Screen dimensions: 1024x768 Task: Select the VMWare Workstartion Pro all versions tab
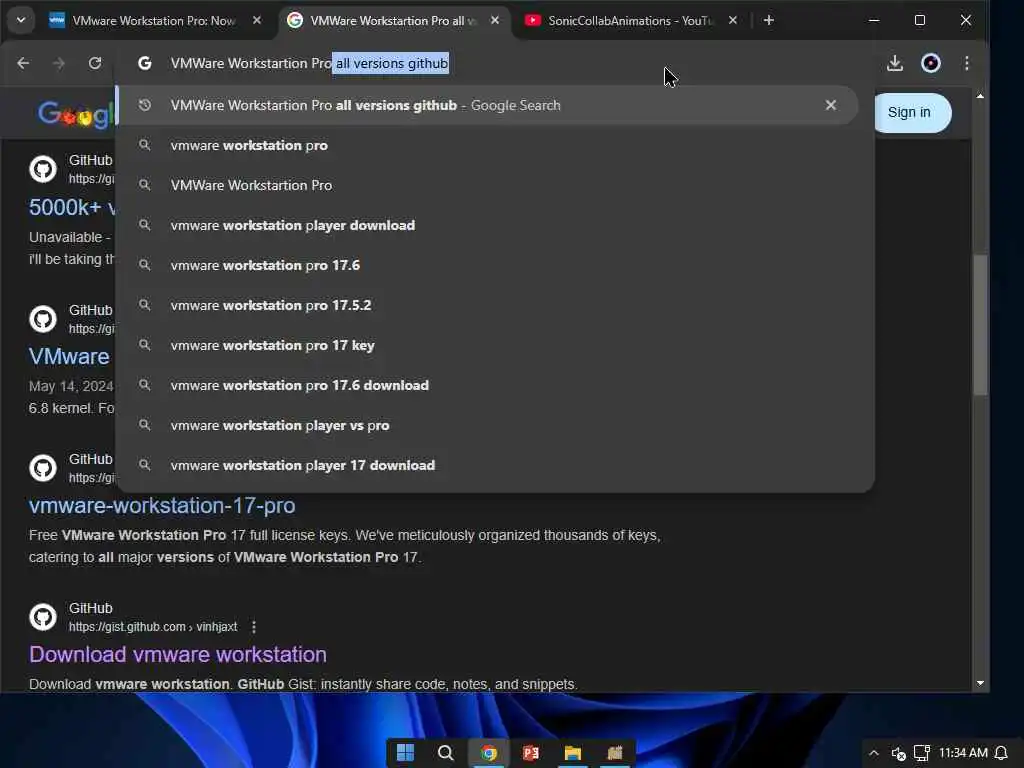[392, 21]
